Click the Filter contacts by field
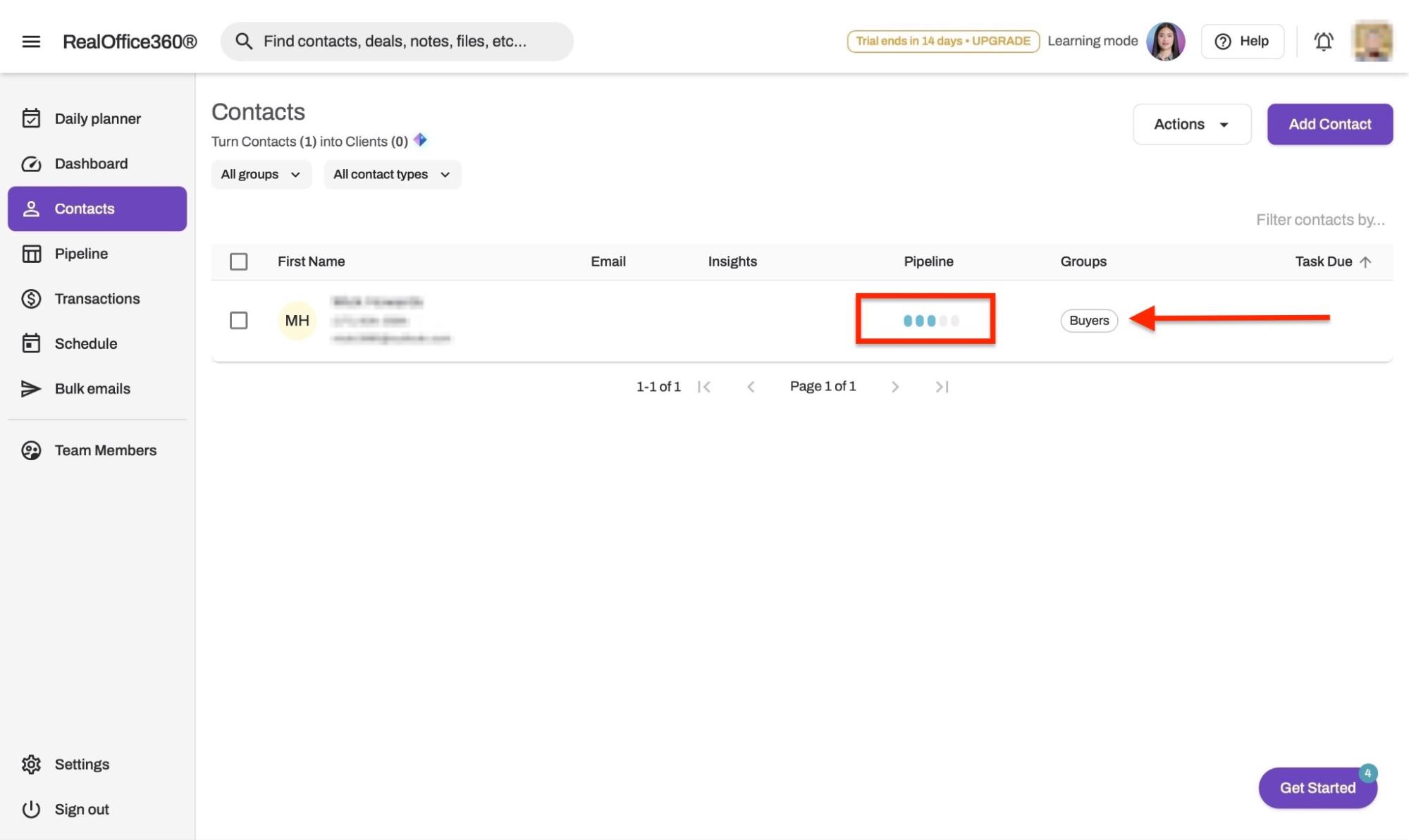The width and height of the screenshot is (1409, 840). [1319, 220]
